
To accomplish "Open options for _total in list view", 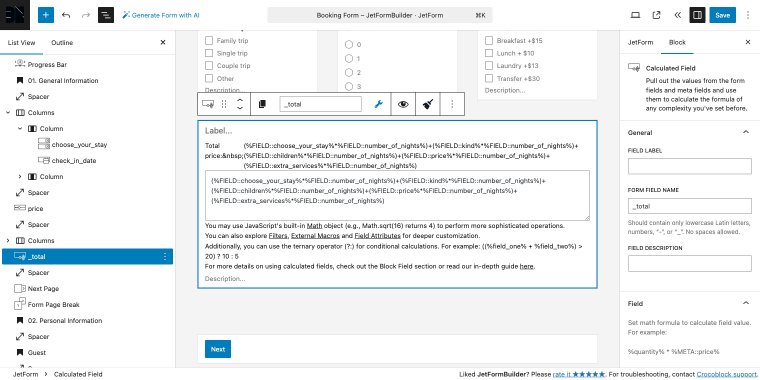I will tap(165, 256).
